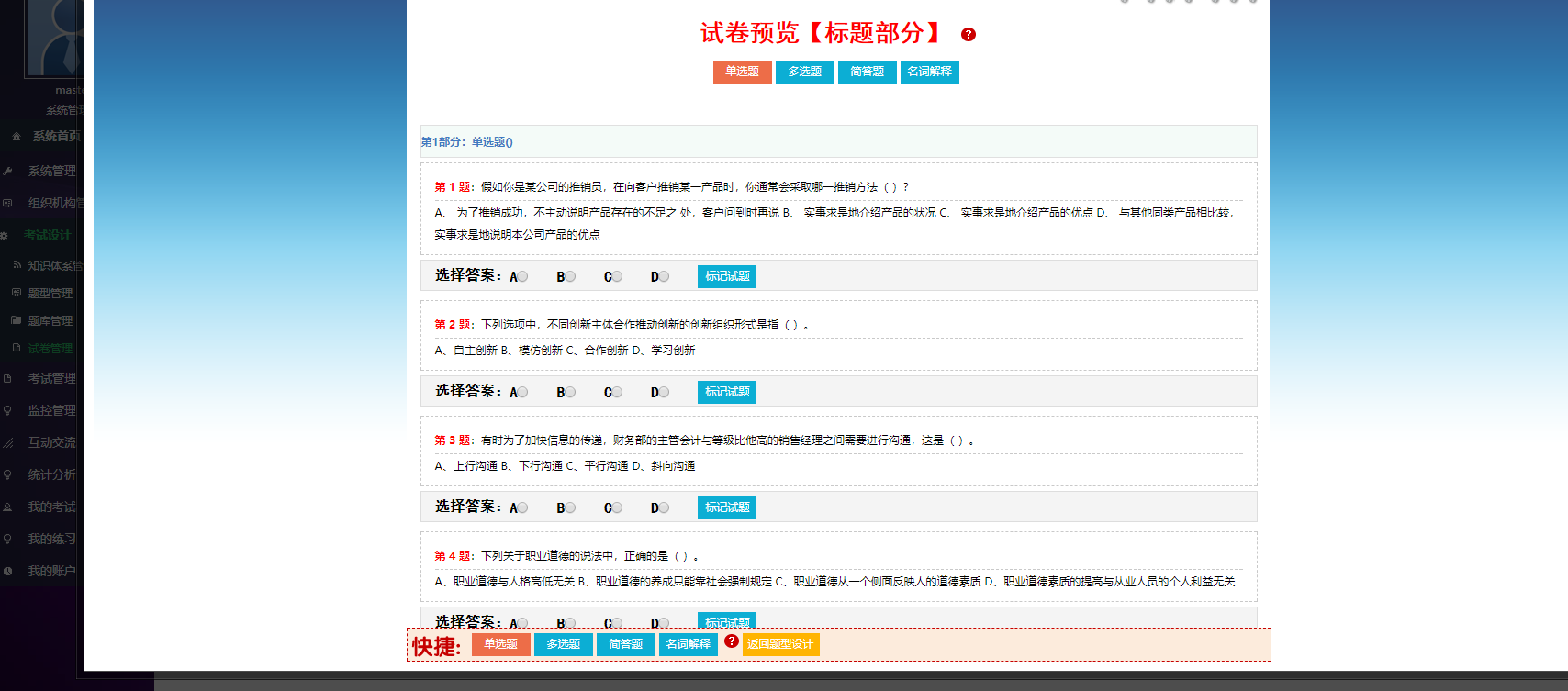Click the clock icon beside 我的账户
Image resolution: width=1568 pixels, height=691 pixels.
7,571
